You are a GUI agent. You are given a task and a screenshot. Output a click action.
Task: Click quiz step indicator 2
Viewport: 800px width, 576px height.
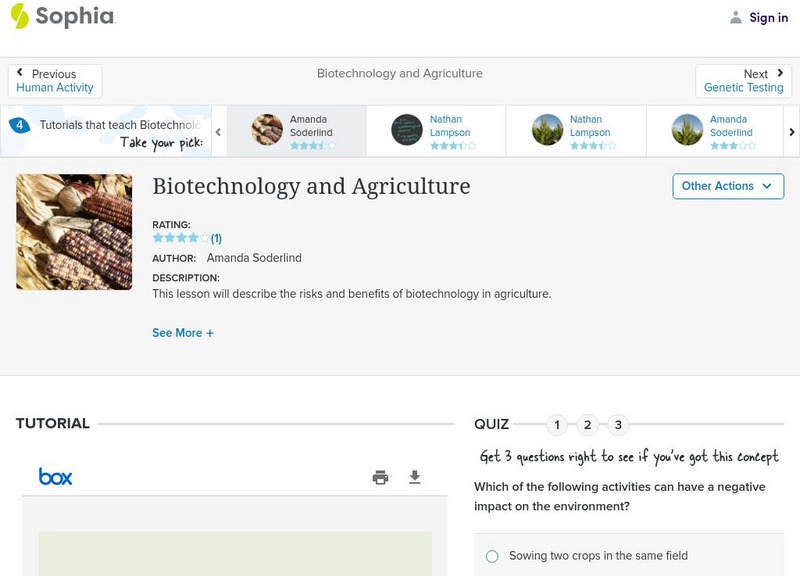588,423
